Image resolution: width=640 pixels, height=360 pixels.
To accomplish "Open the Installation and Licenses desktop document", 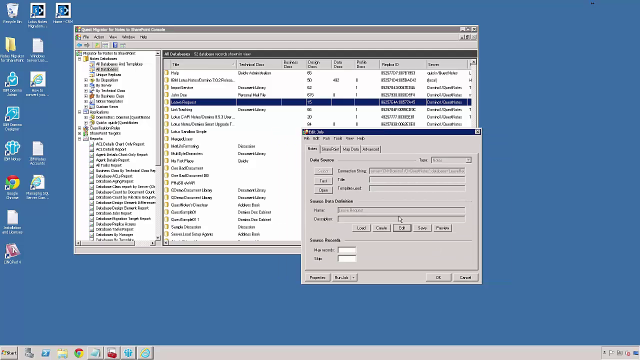I will (x=12, y=222).
